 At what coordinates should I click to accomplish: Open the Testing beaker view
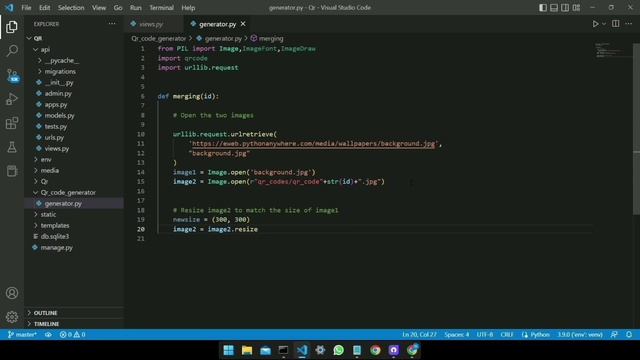pos(12,147)
